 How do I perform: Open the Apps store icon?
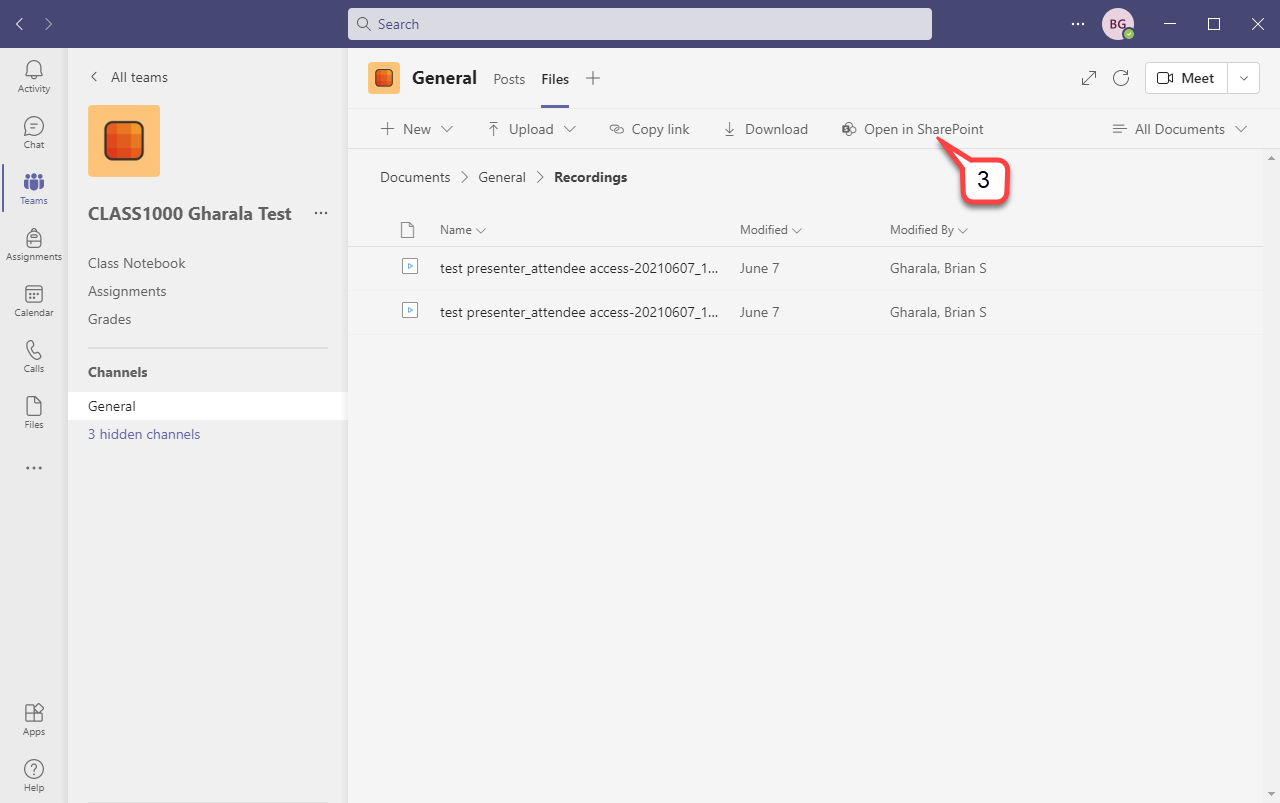[34, 719]
